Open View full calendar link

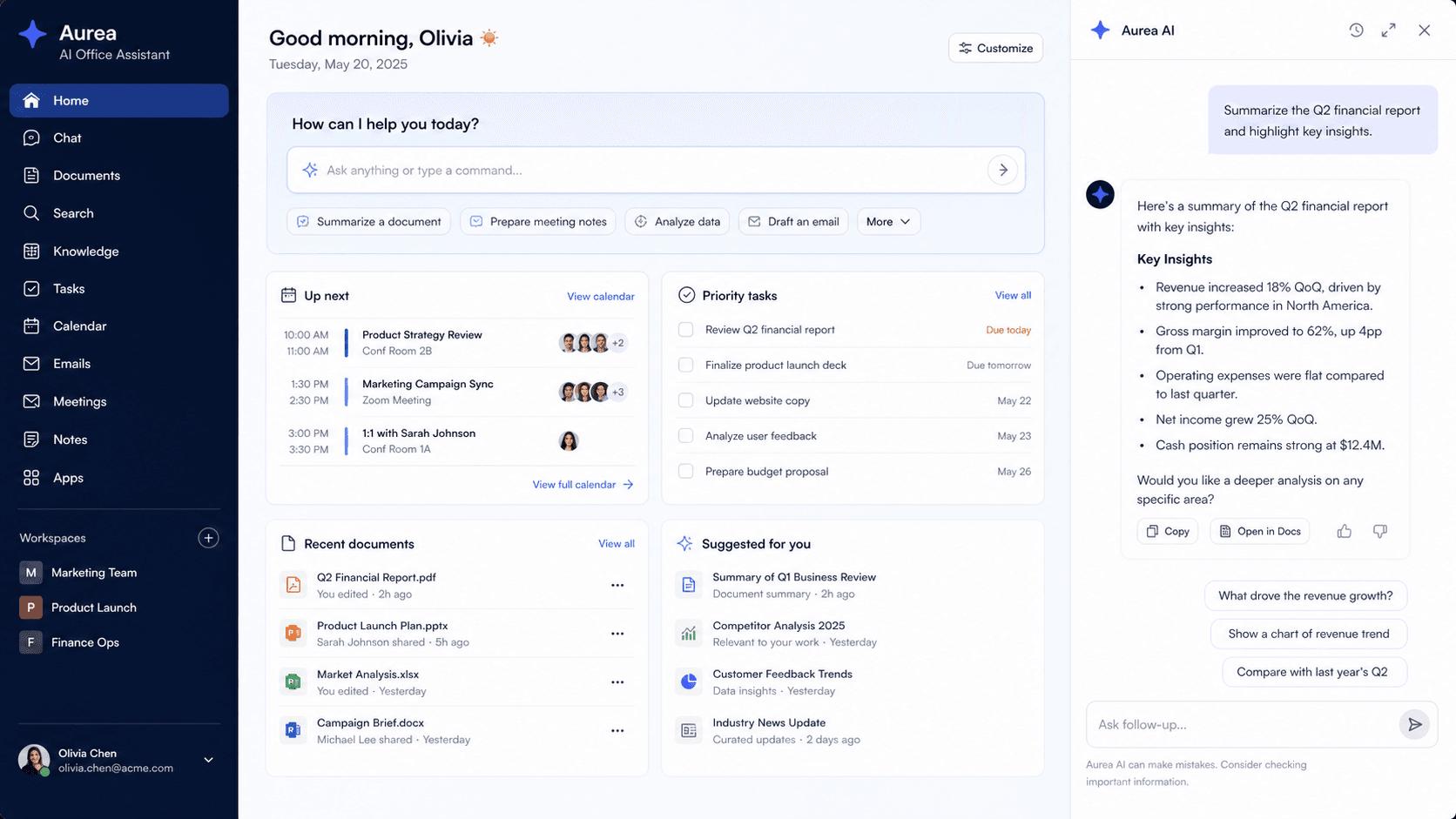pos(583,485)
